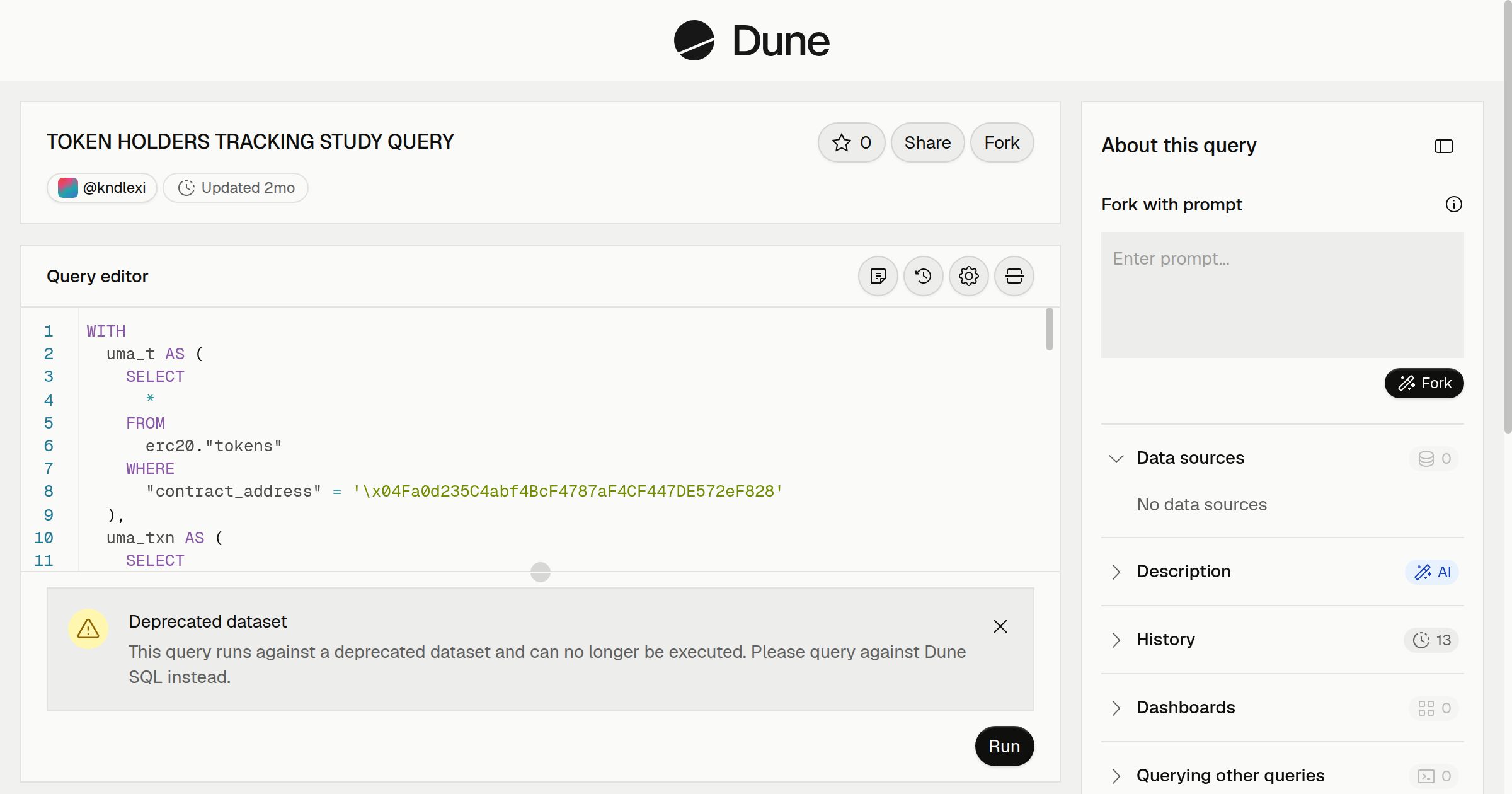Open query version history clock icon

click(924, 276)
